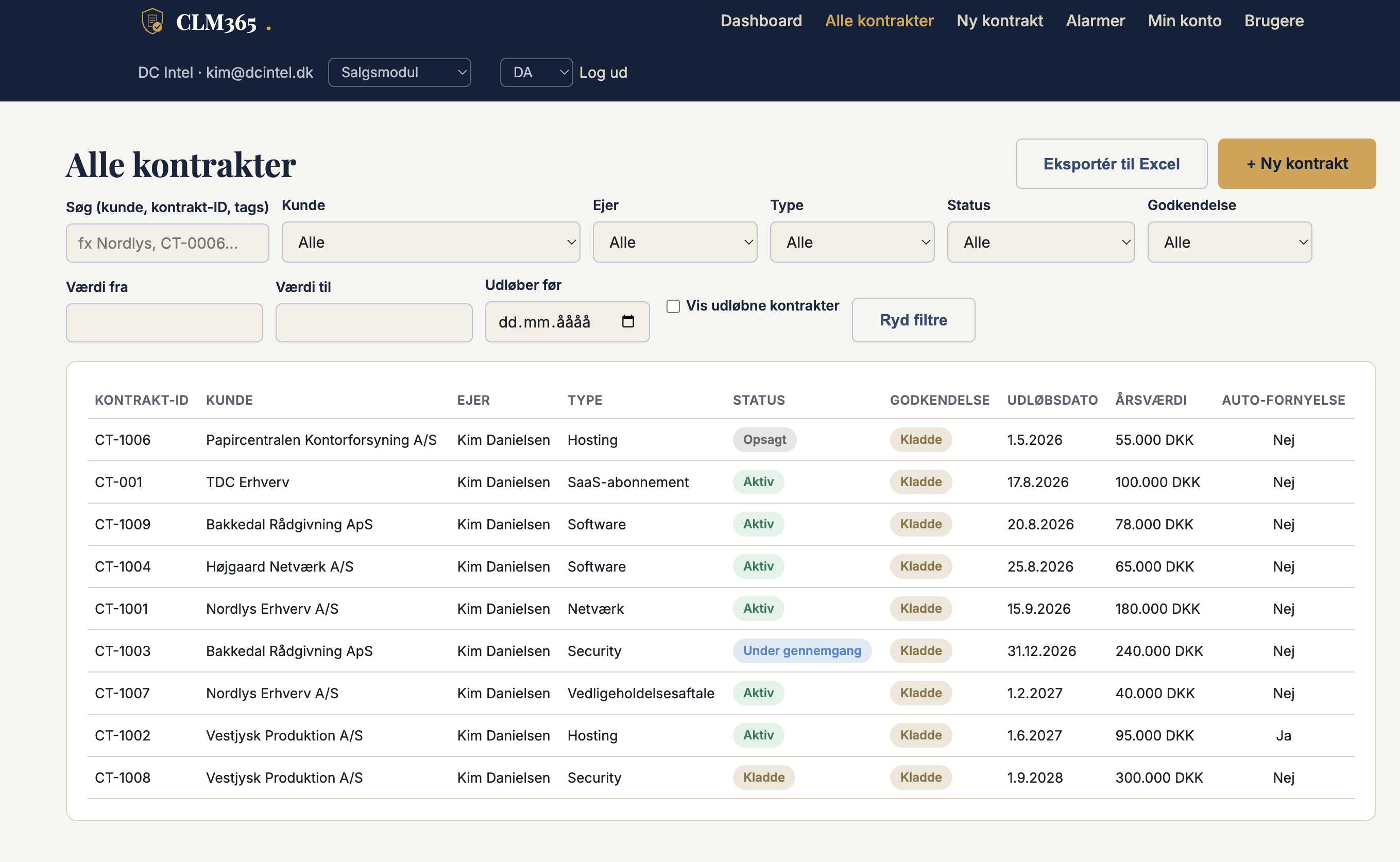Image resolution: width=1400 pixels, height=862 pixels.
Task: Click the 31.12.2026 expiry date
Action: tap(1042, 650)
